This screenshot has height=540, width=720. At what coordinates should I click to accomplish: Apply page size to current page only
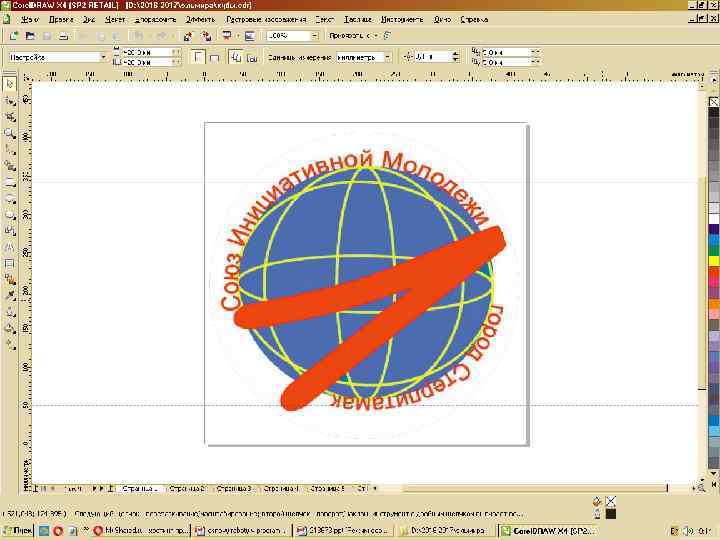252,57
